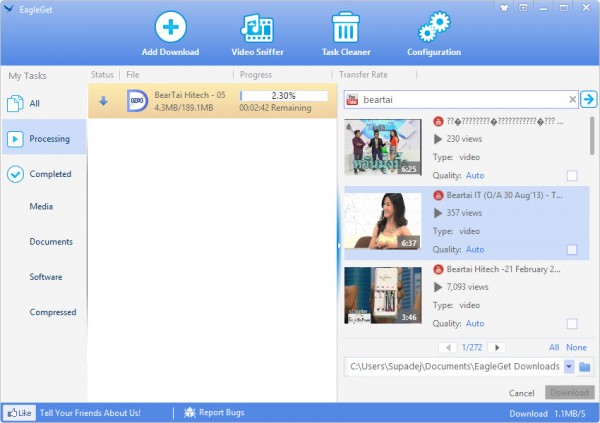The image size is (600, 423).
Task: Click the Report Bugs bug icon
Action: click(x=190, y=412)
